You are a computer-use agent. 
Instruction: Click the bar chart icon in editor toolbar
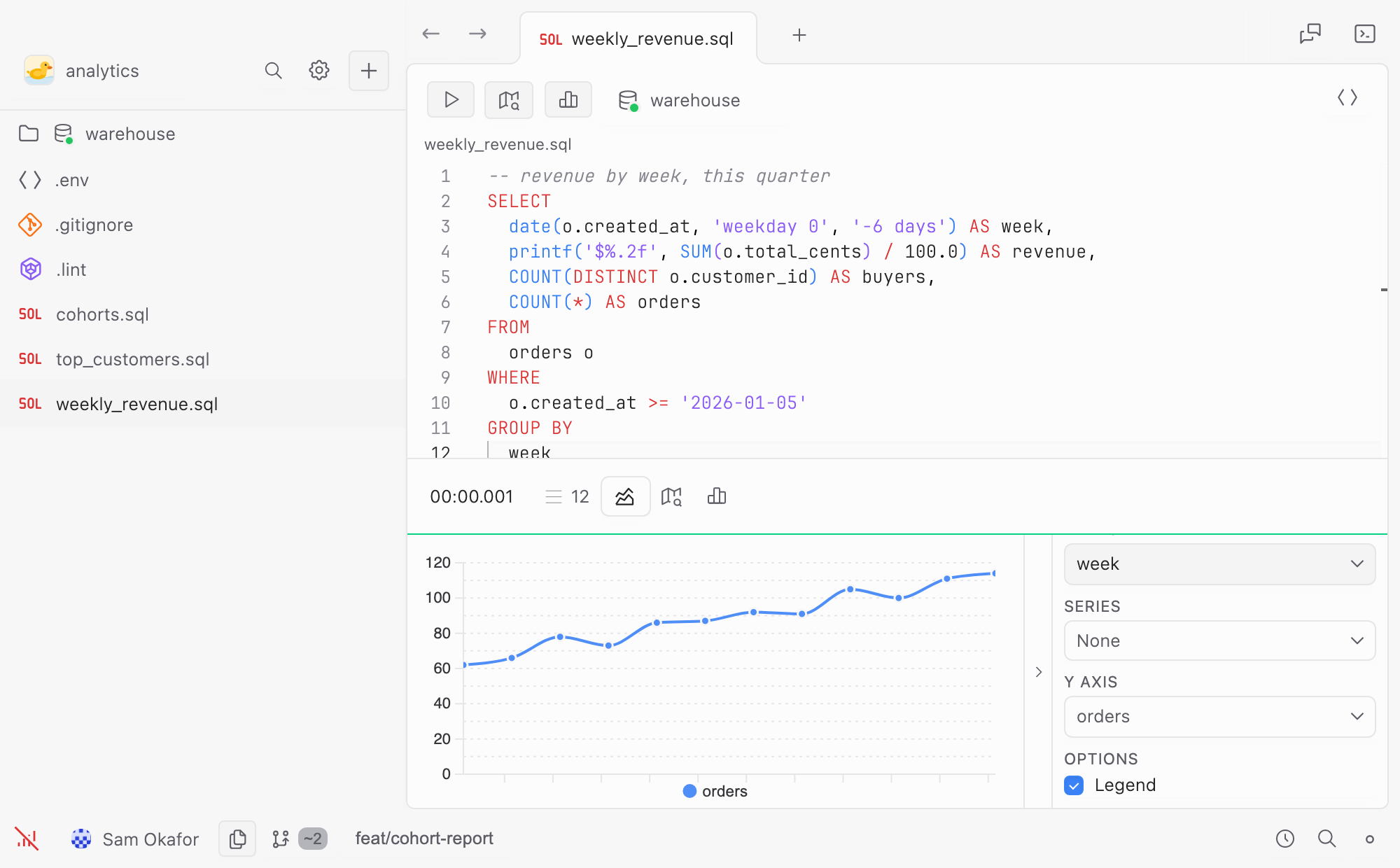[568, 100]
